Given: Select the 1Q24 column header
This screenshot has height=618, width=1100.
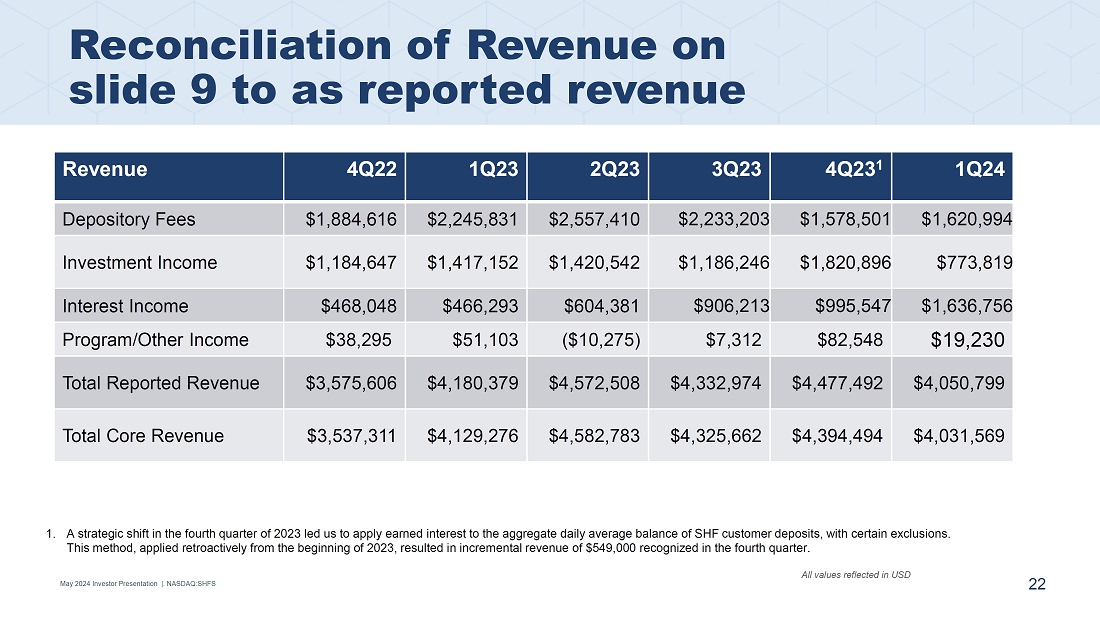Looking at the screenshot, I should (980, 169).
